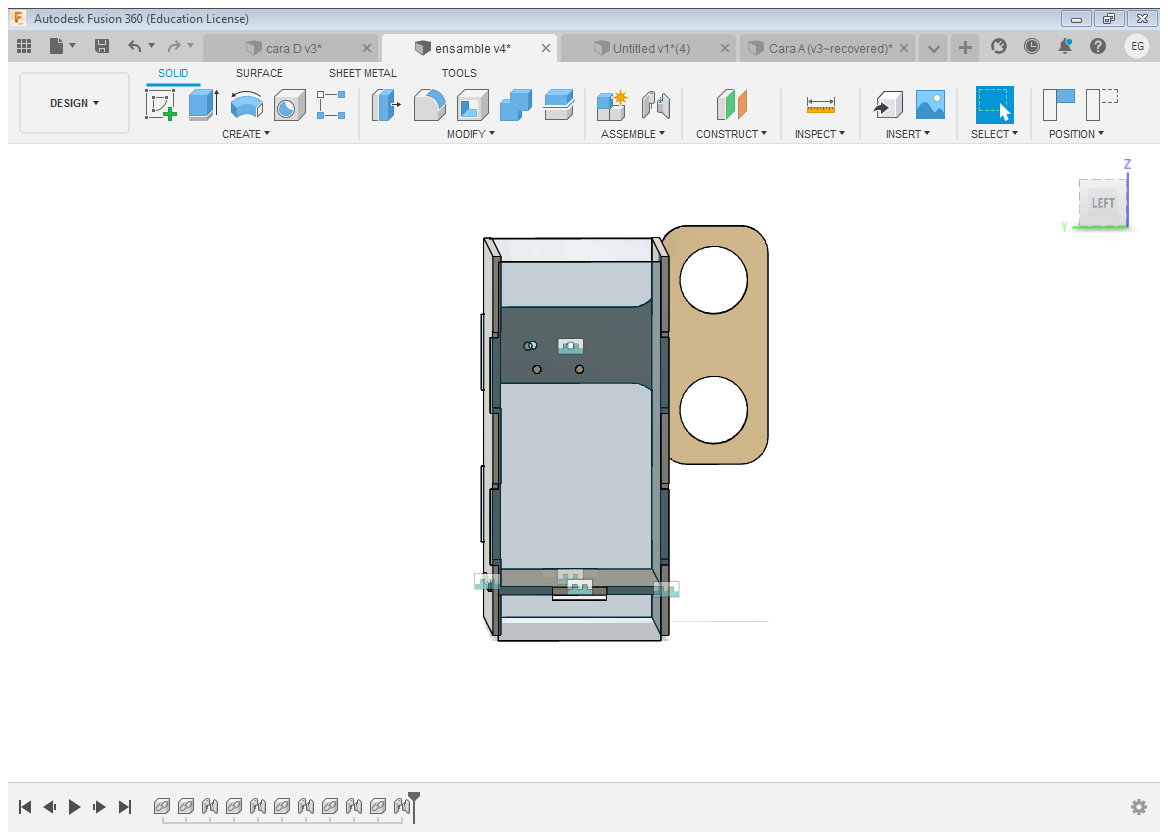Expand the CREATE menu dropdown
This screenshot has height=840, width=1168.
tap(246, 134)
